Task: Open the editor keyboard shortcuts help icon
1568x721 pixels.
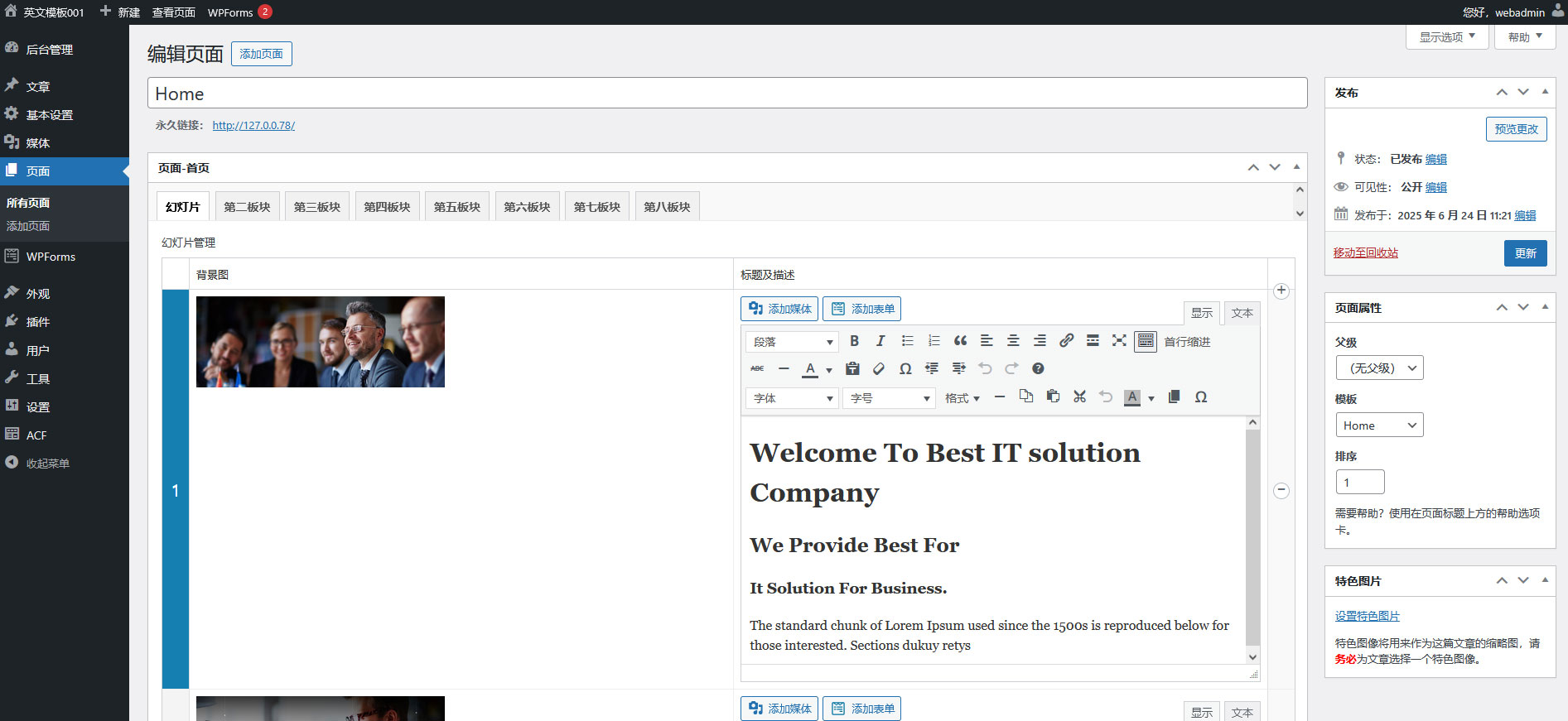Action: (x=1038, y=369)
